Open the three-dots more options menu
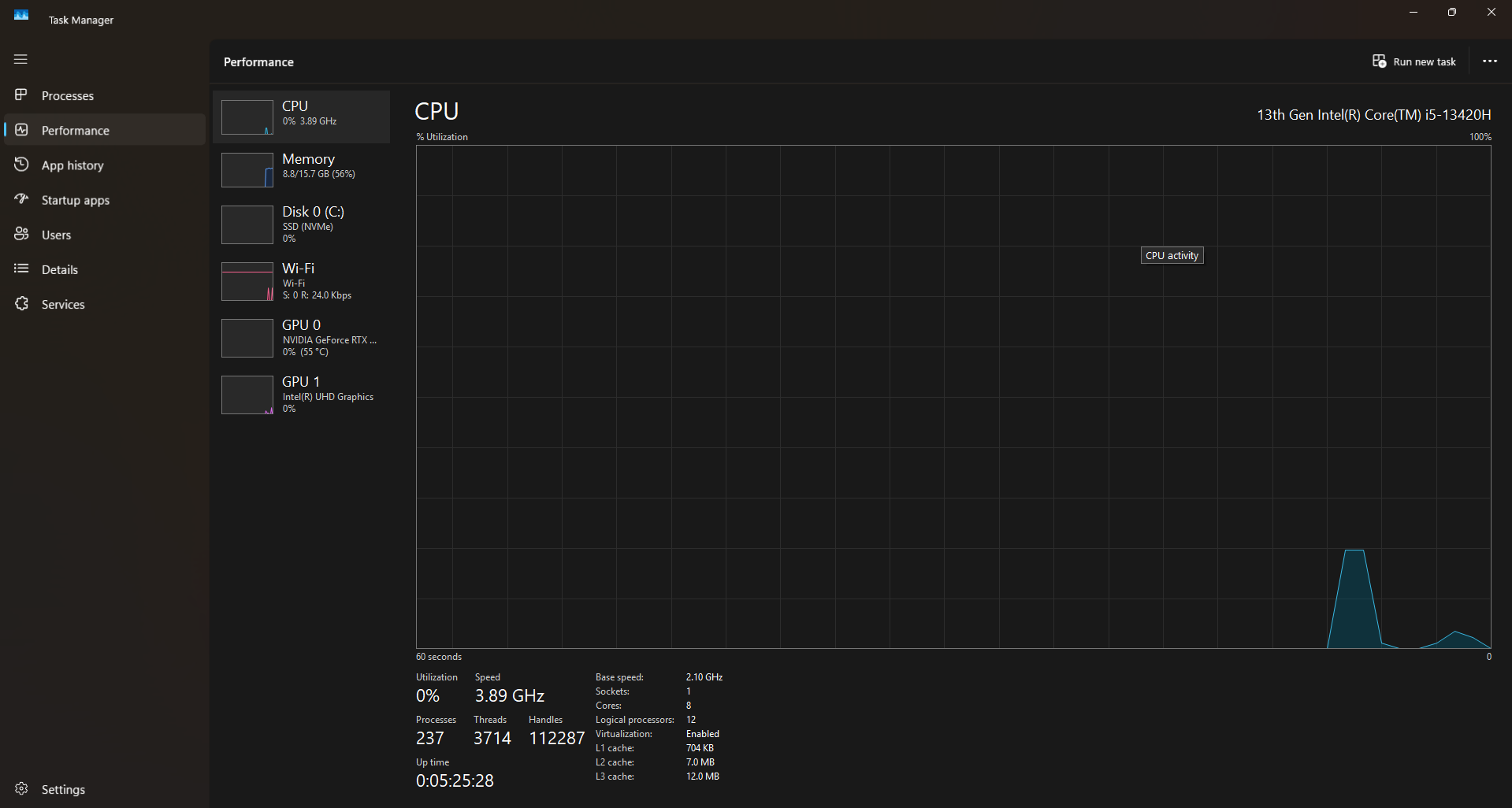The image size is (1512, 808). point(1489,61)
